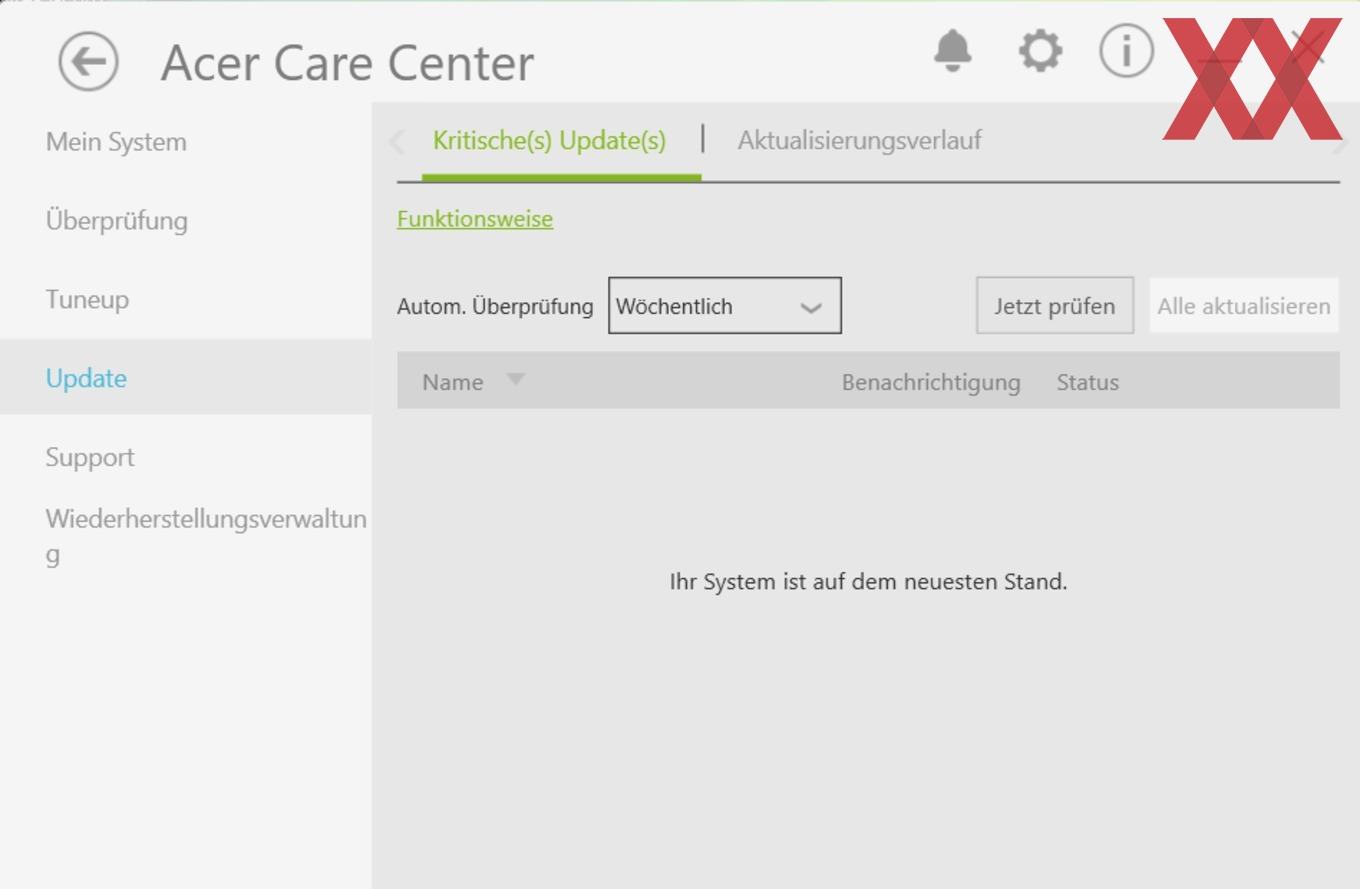Expand the Wöchentlich dropdown arrow
Screen dimensions: 1360x889
coord(811,307)
